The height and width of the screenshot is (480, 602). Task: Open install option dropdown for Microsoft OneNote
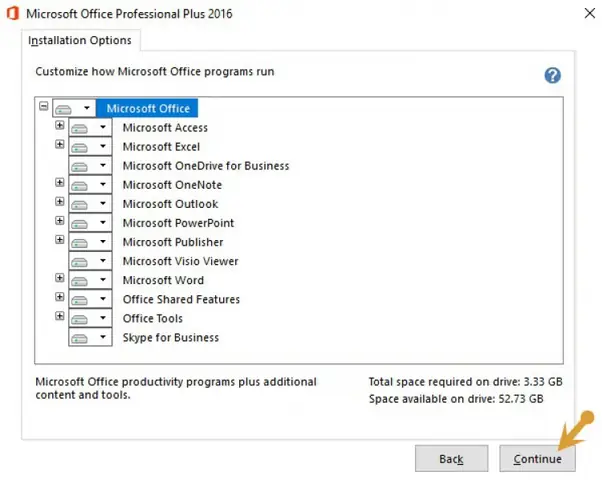pos(90,184)
